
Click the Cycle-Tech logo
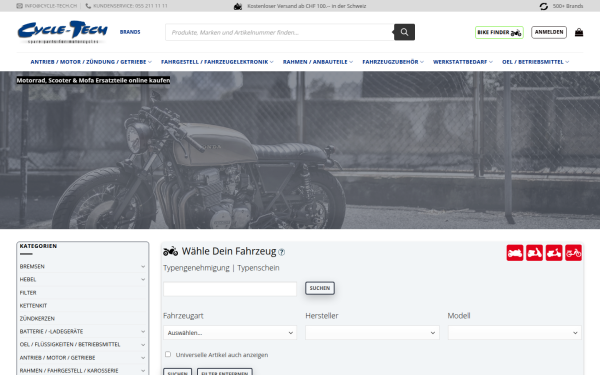[62, 32]
